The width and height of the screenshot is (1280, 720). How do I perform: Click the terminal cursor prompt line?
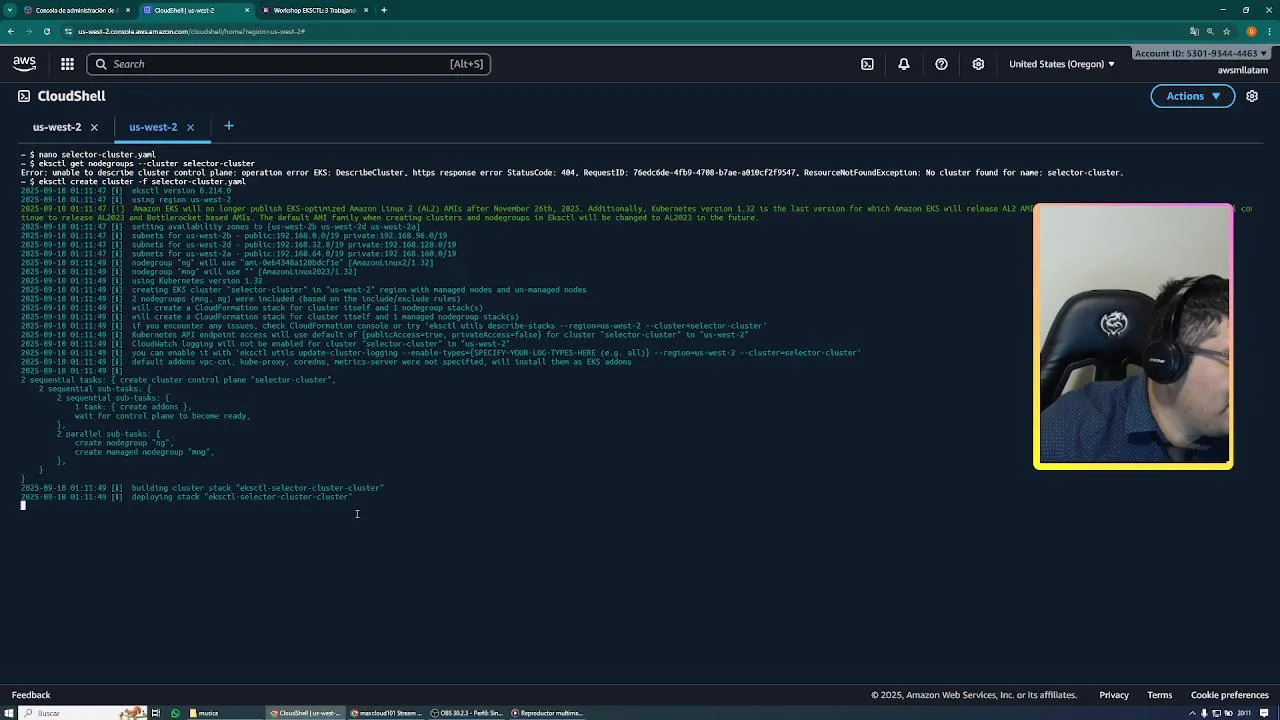[23, 506]
